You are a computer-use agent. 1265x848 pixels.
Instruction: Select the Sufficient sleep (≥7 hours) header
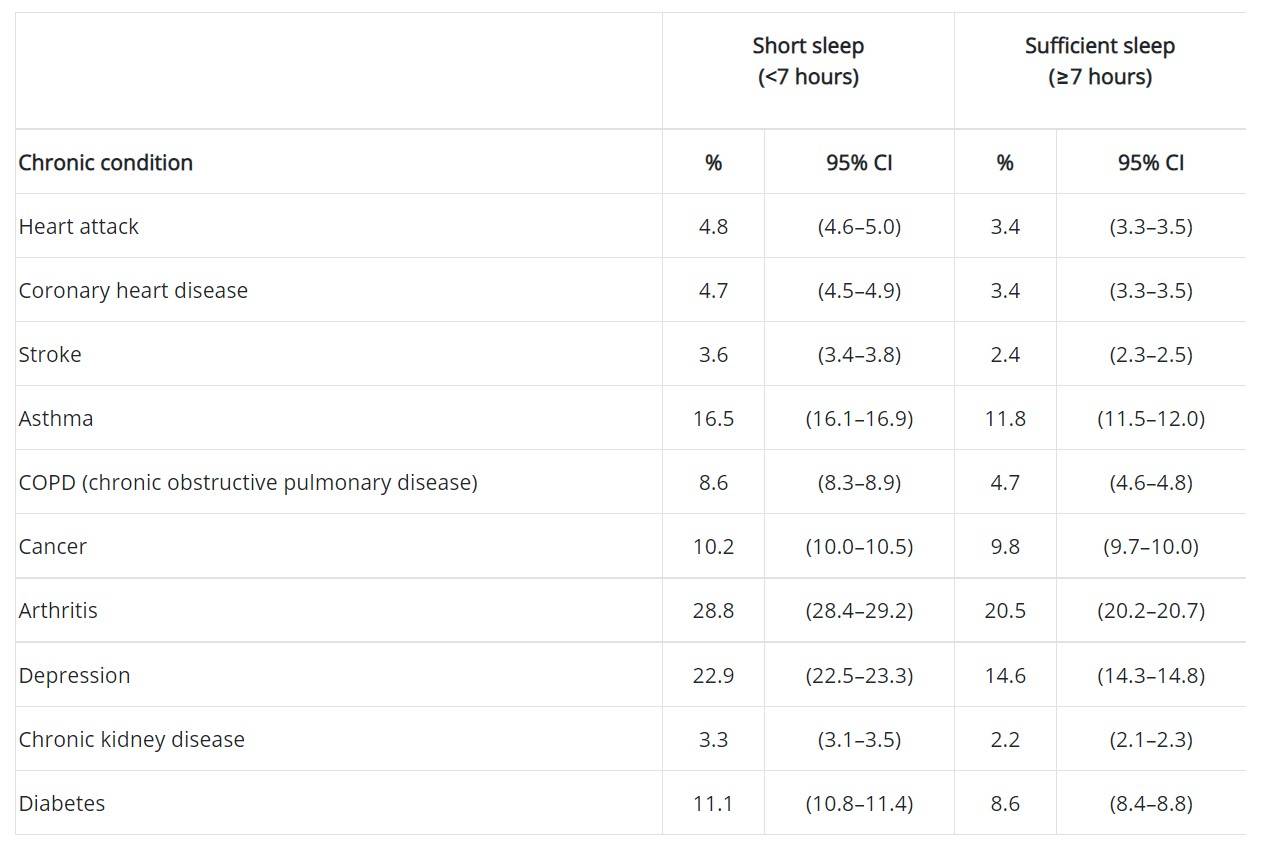1100,61
